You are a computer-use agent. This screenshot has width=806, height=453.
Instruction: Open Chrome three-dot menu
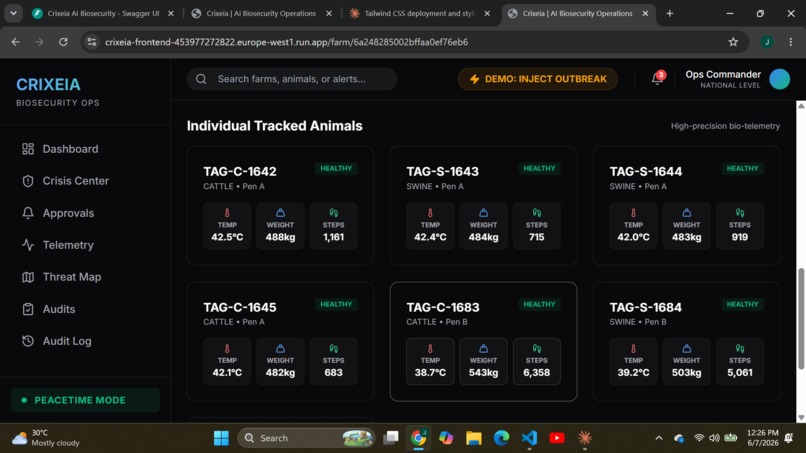coord(791,42)
